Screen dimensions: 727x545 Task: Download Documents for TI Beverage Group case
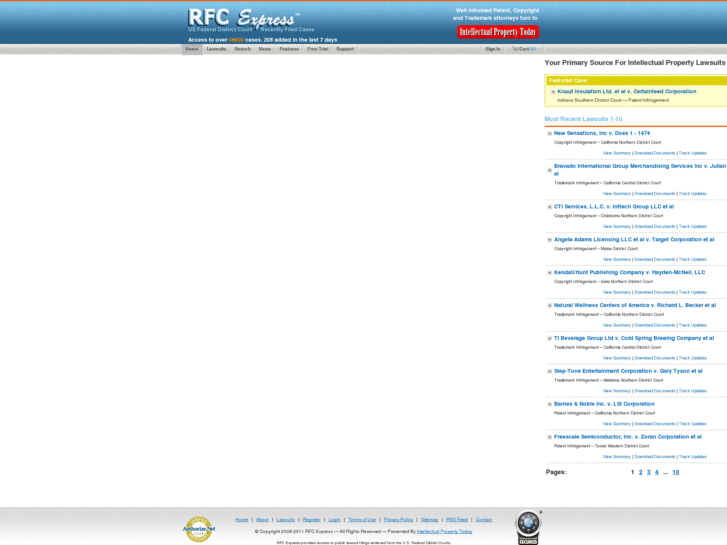pyautogui.click(x=655, y=359)
